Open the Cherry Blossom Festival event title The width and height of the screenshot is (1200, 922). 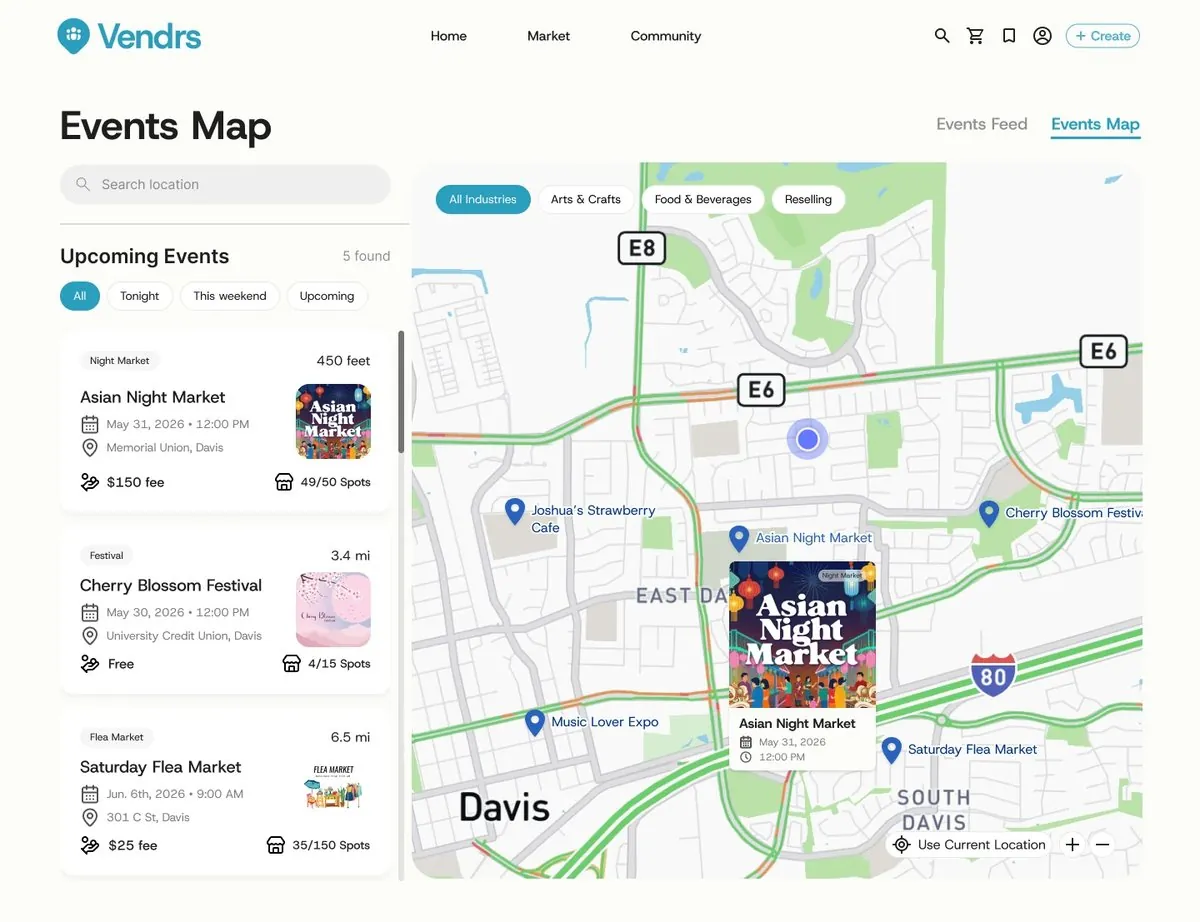point(171,585)
